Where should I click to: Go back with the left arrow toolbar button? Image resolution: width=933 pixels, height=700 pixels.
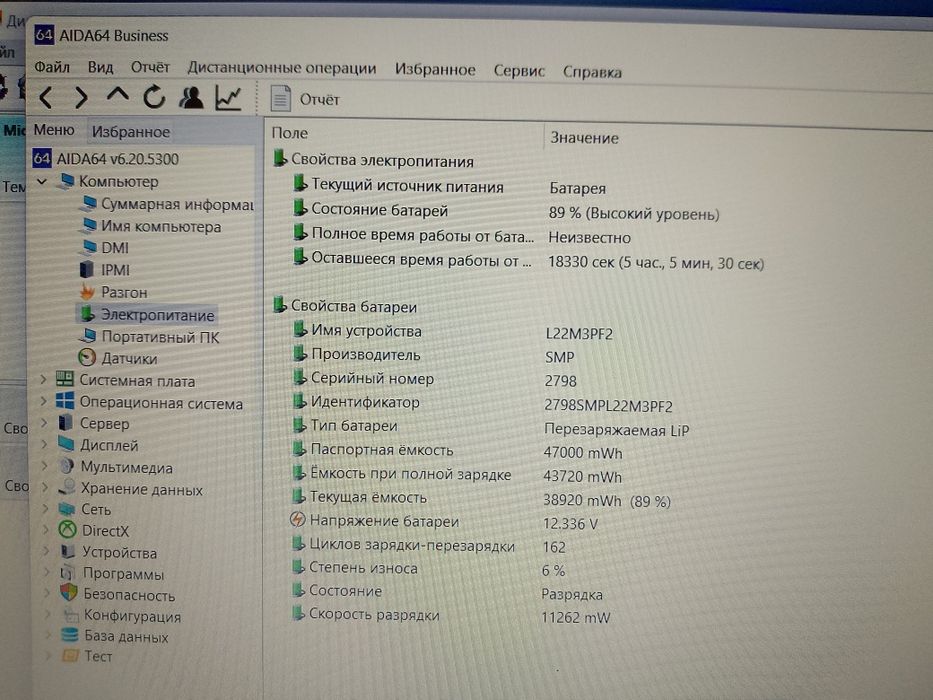coord(46,97)
